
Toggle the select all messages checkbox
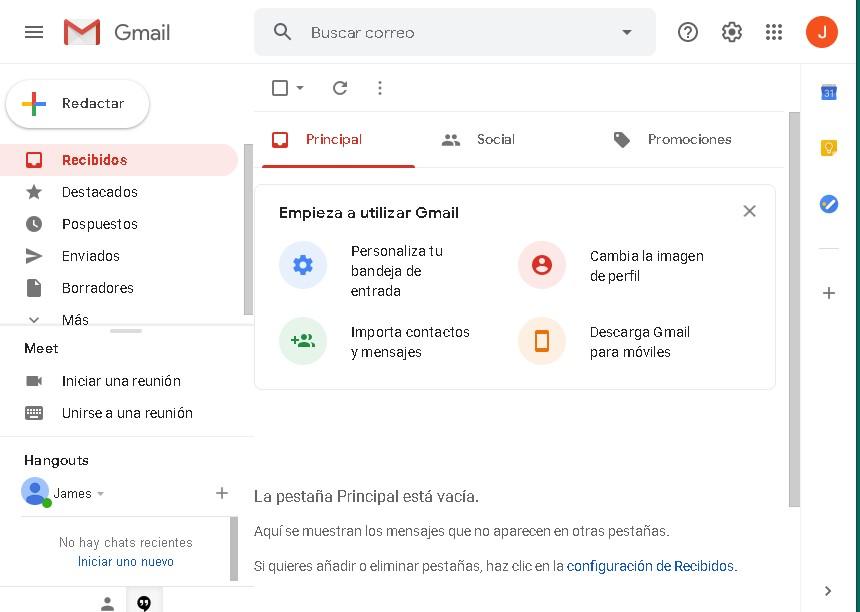[280, 88]
